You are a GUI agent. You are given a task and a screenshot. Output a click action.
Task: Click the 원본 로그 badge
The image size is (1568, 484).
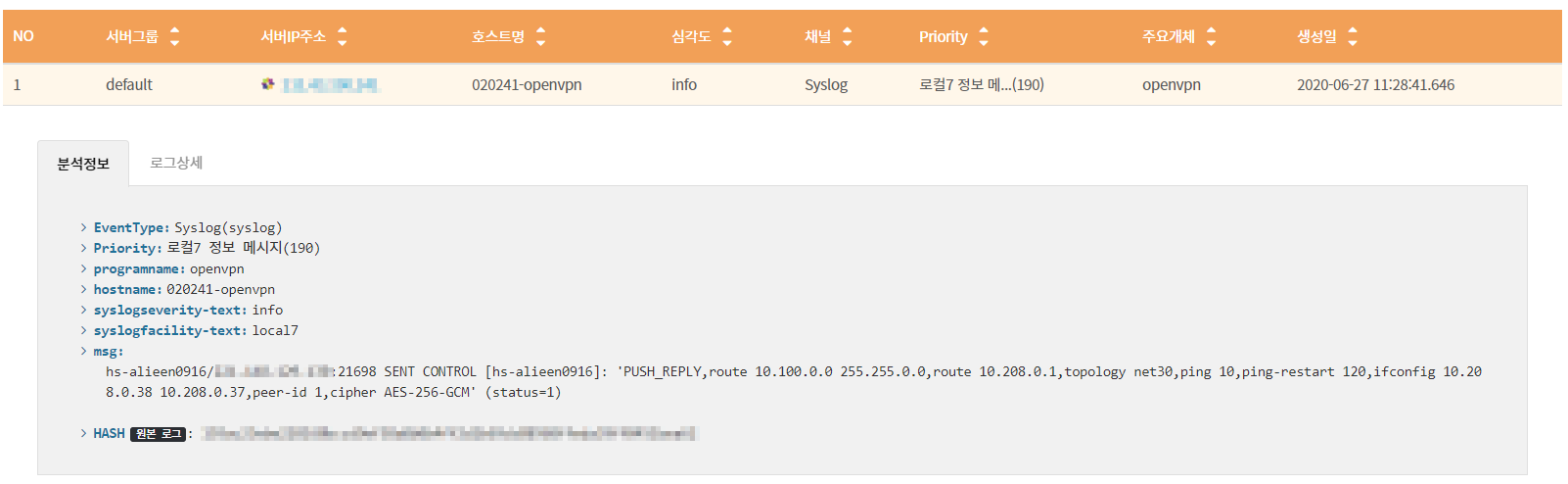[158, 434]
